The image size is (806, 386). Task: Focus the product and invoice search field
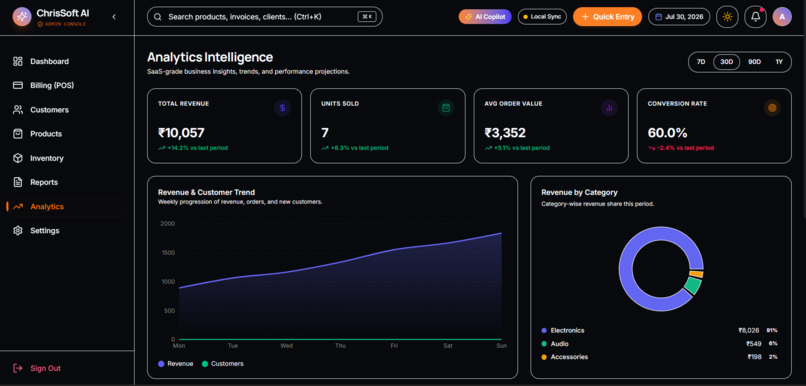click(265, 16)
